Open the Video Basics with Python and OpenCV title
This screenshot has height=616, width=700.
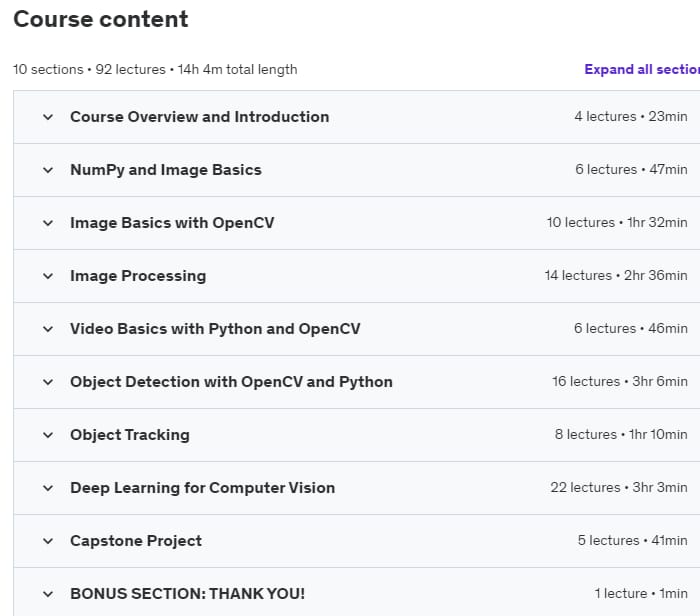coord(215,329)
